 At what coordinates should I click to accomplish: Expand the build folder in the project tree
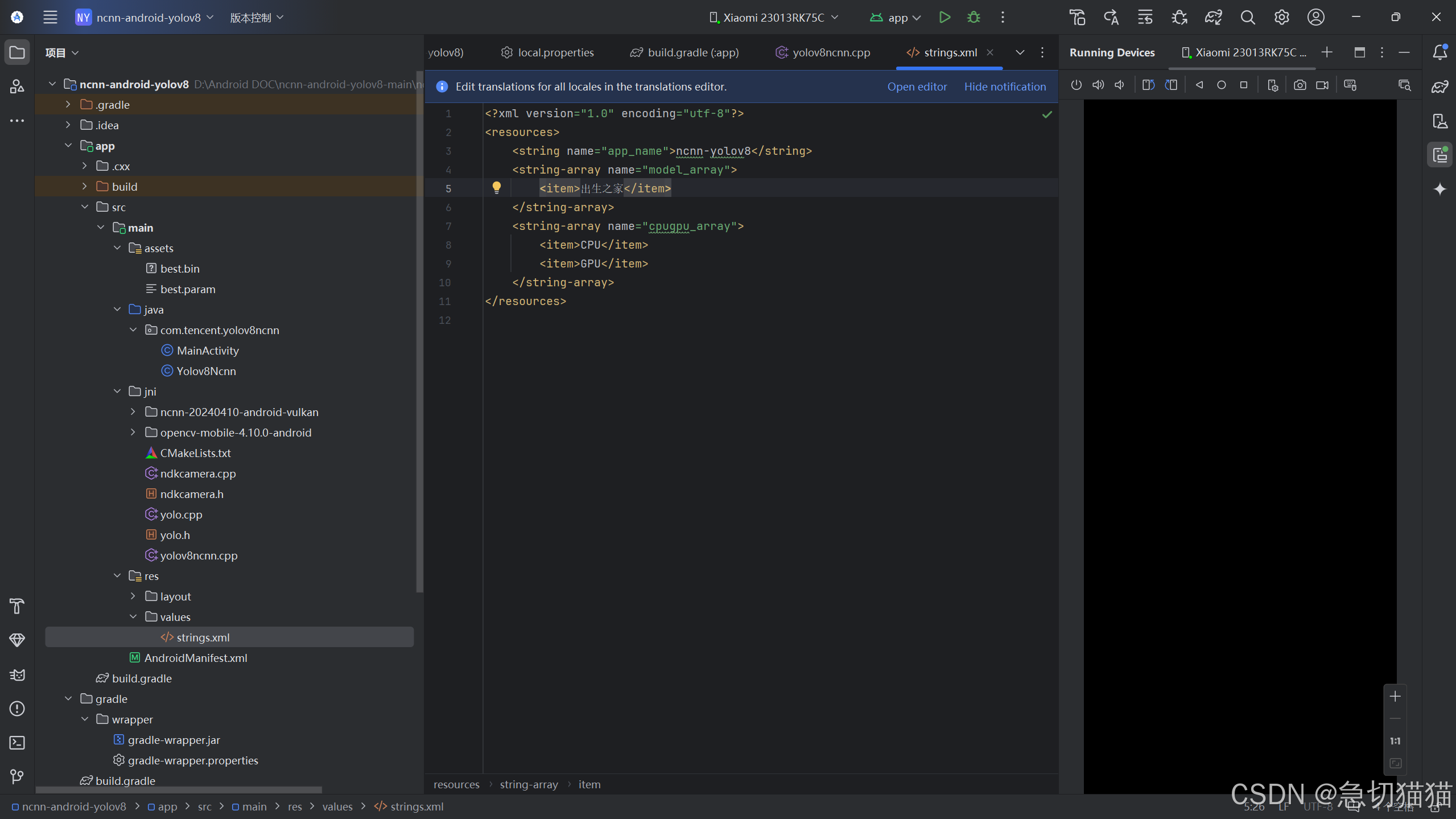tap(84, 187)
